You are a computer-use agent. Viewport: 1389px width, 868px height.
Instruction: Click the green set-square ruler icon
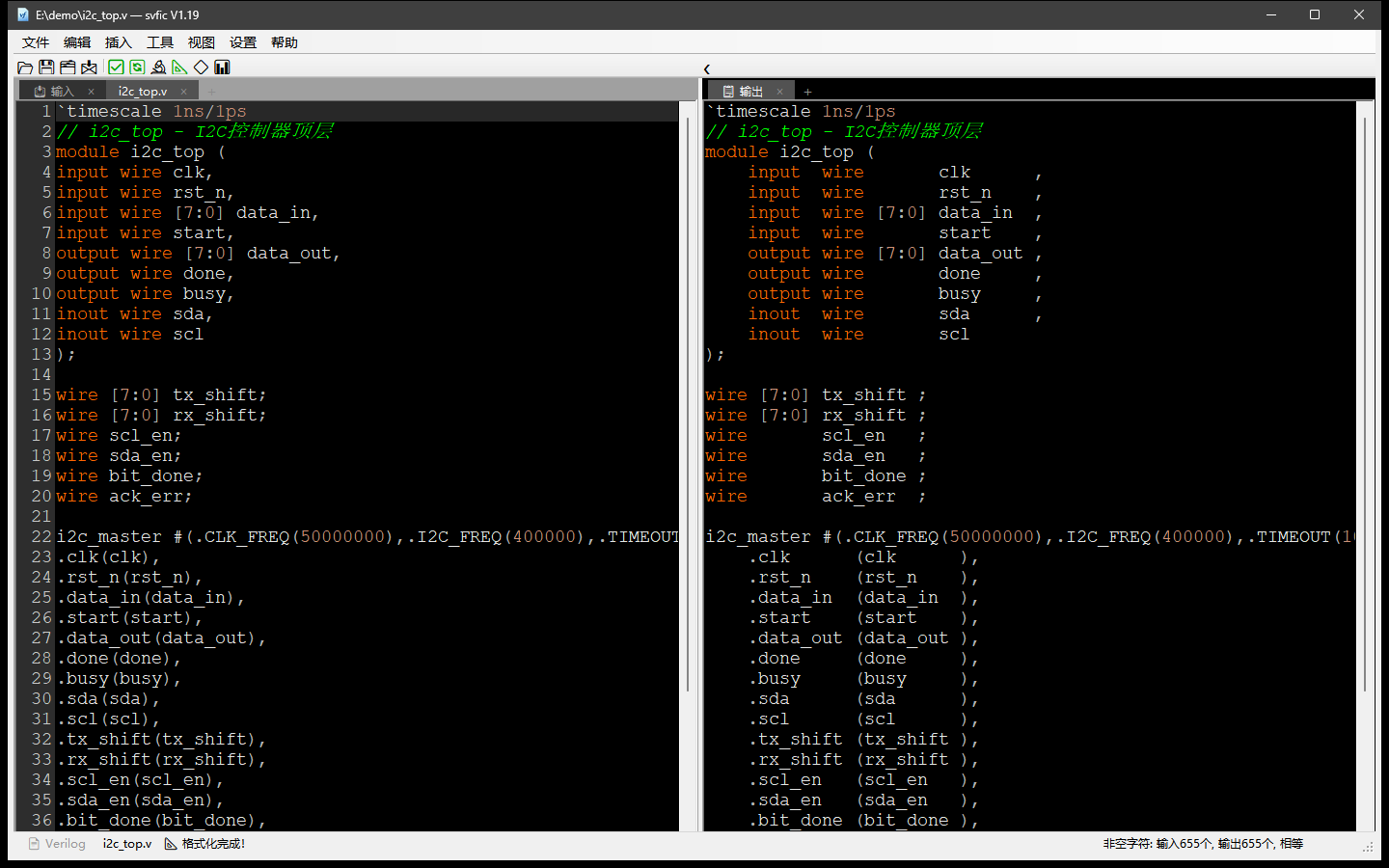pos(179,68)
